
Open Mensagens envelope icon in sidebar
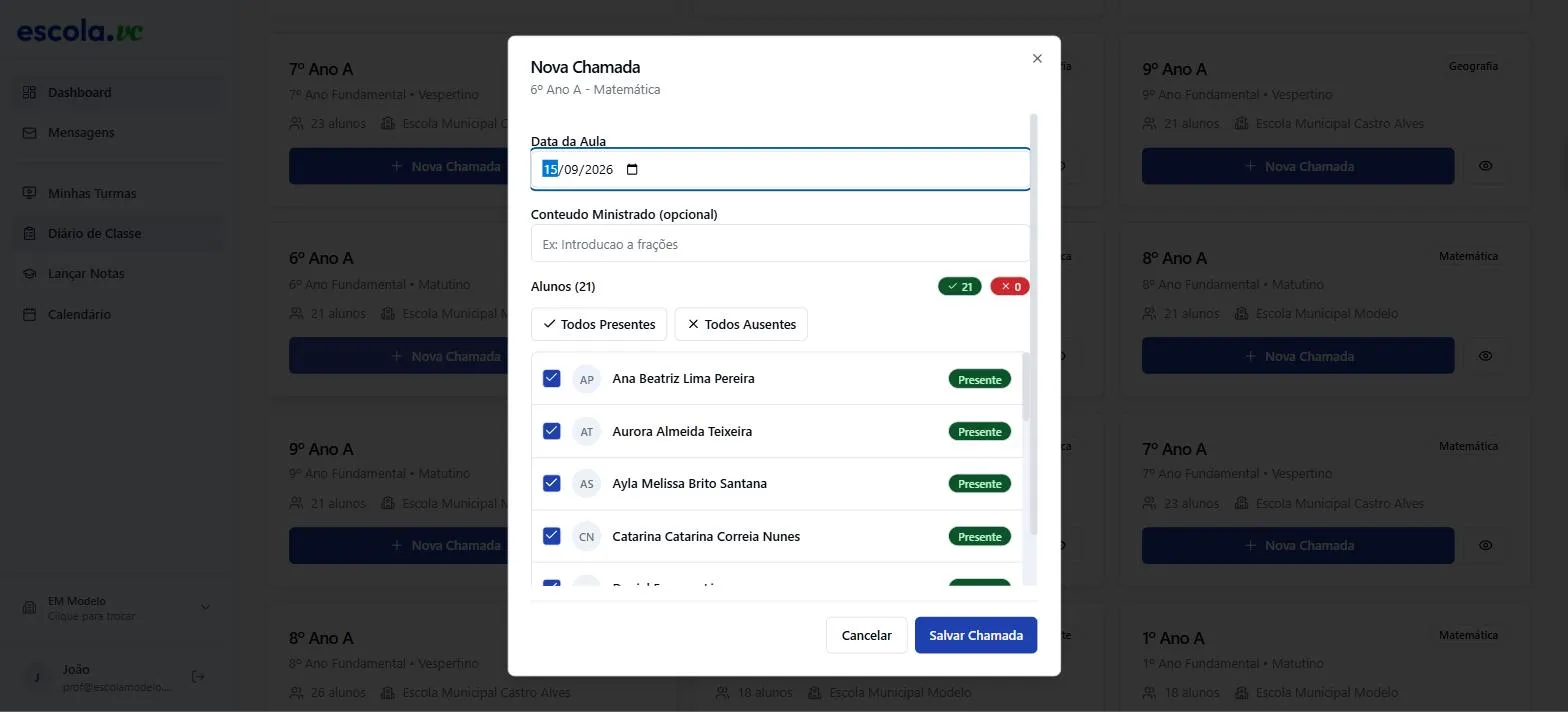[x=29, y=132]
